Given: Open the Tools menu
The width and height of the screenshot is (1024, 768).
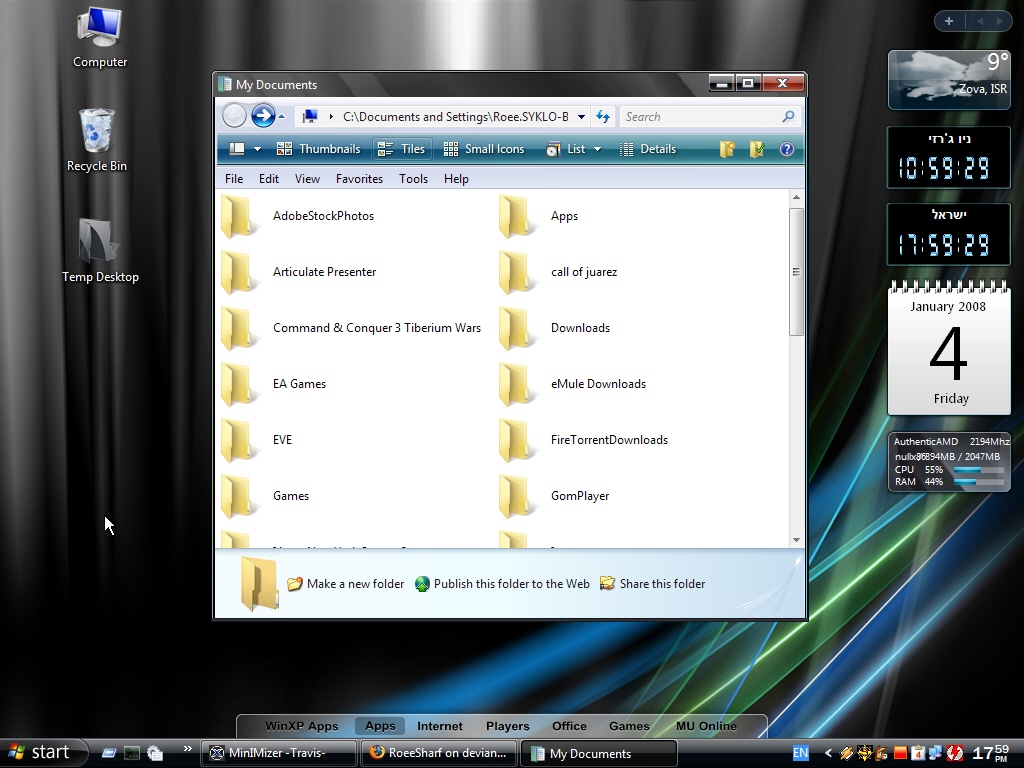Looking at the screenshot, I should click(x=413, y=179).
